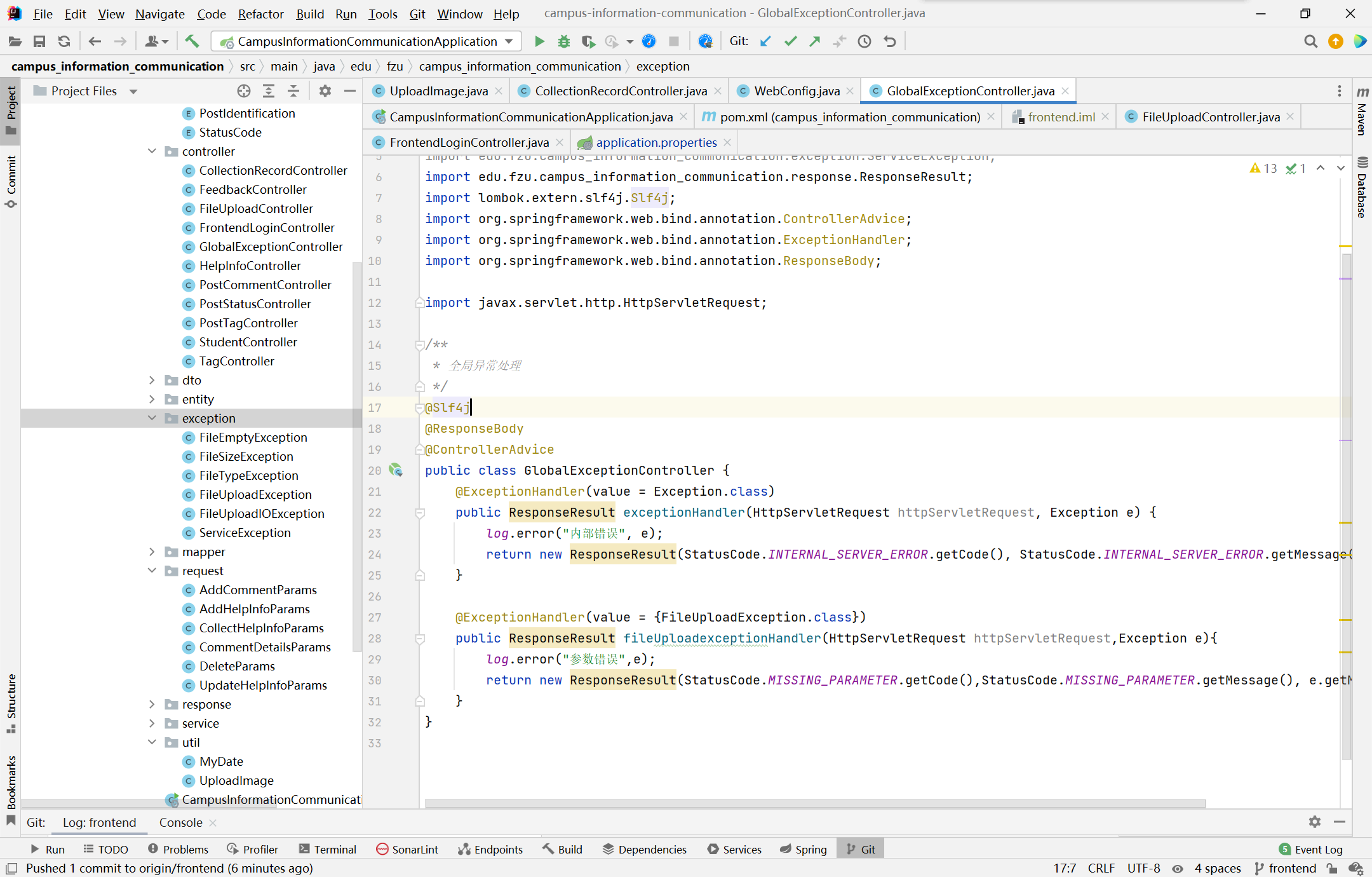Switch to WebConfig.java tab
The image size is (1372, 877).
[796, 91]
